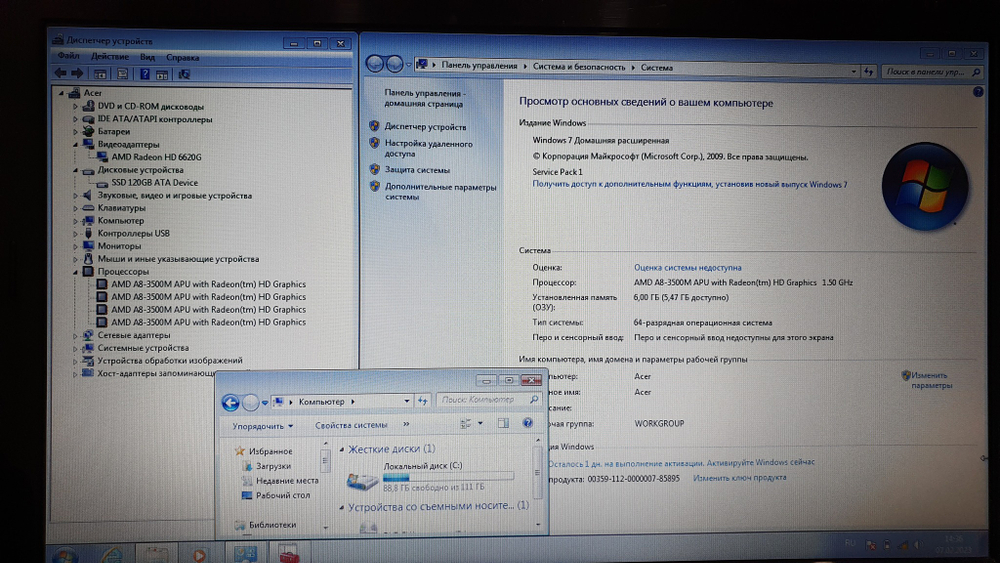Expand DVD и CD-ROM дисководы node

[75, 106]
